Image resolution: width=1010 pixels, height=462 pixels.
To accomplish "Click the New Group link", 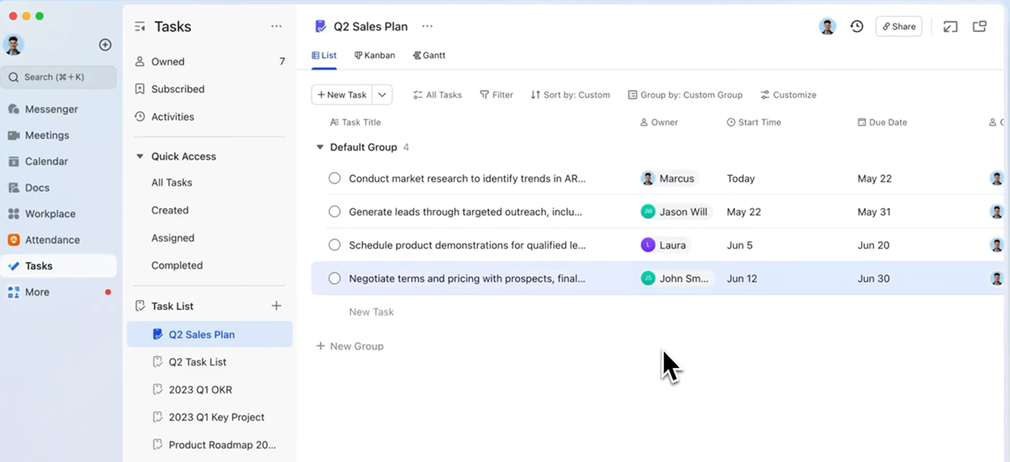I will tap(350, 346).
